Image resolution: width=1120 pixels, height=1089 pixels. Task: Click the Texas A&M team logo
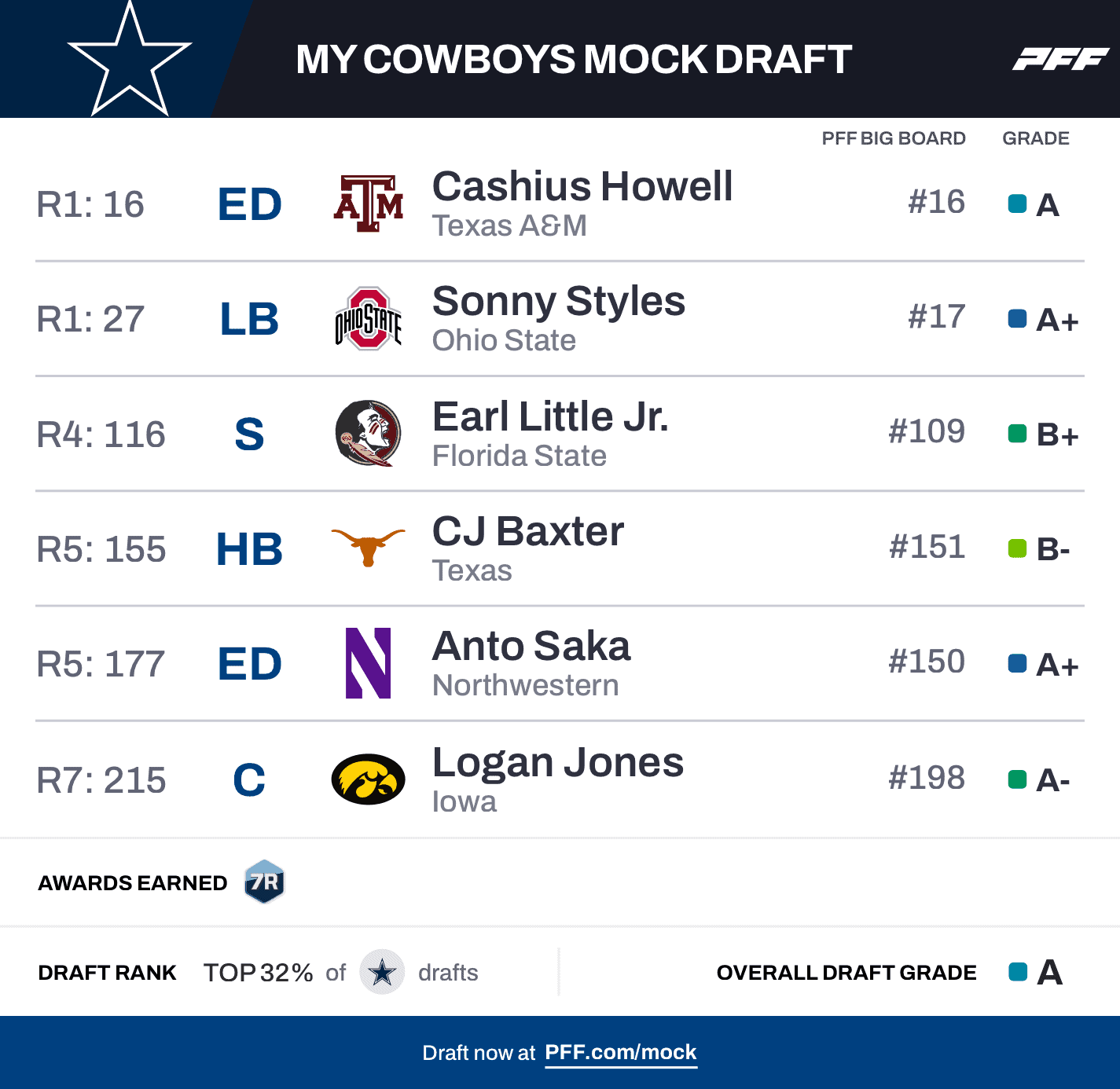[x=368, y=204]
